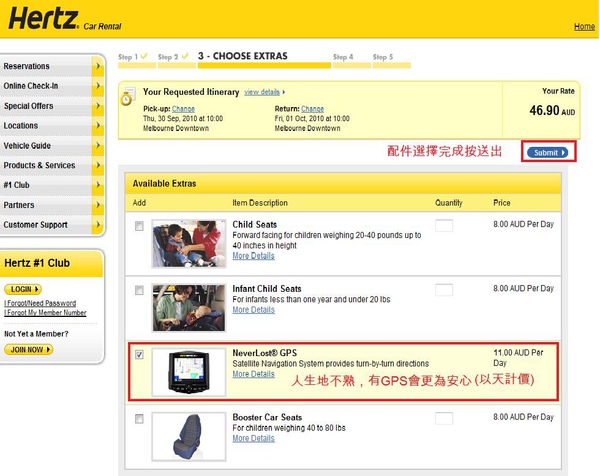Click the Reservations arrow icon
The width and height of the screenshot is (600, 476).
point(98,66)
